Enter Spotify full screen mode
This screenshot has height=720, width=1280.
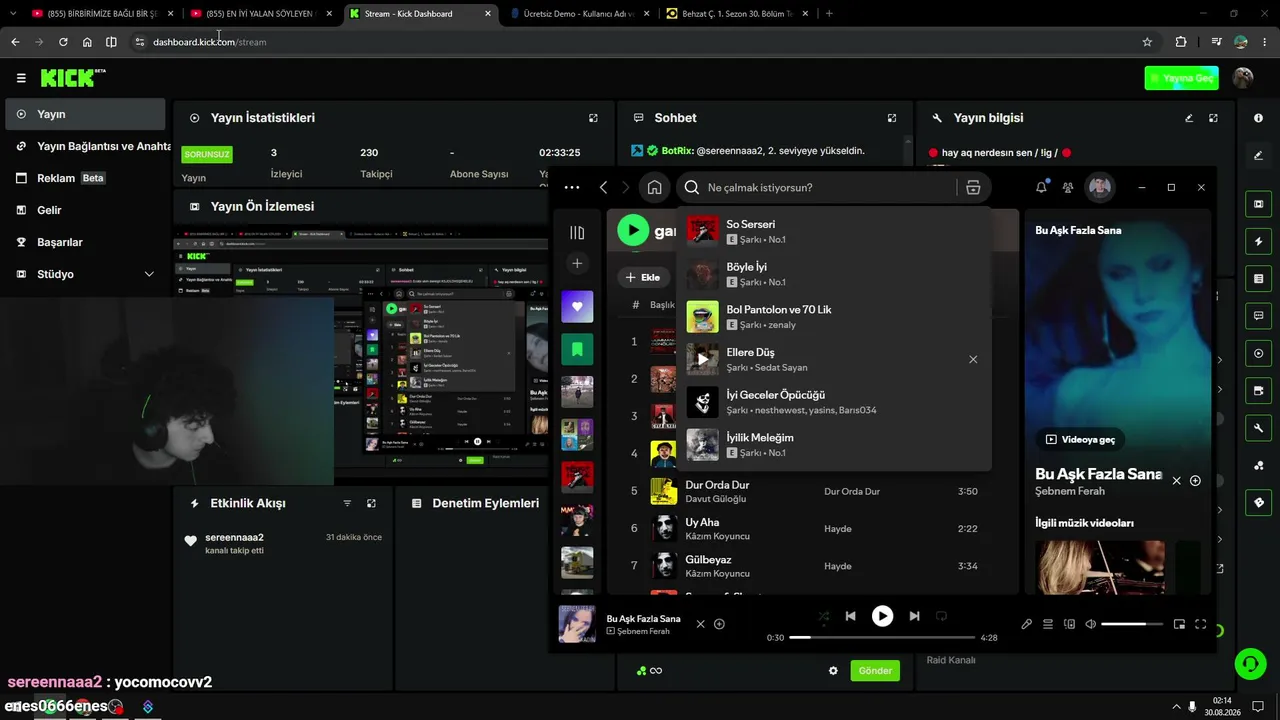pyautogui.click(x=1201, y=624)
